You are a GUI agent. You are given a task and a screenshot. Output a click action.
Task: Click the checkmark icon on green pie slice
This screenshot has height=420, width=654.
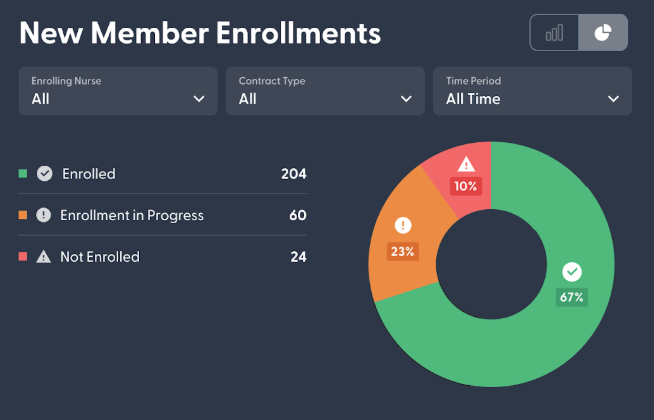(x=572, y=272)
